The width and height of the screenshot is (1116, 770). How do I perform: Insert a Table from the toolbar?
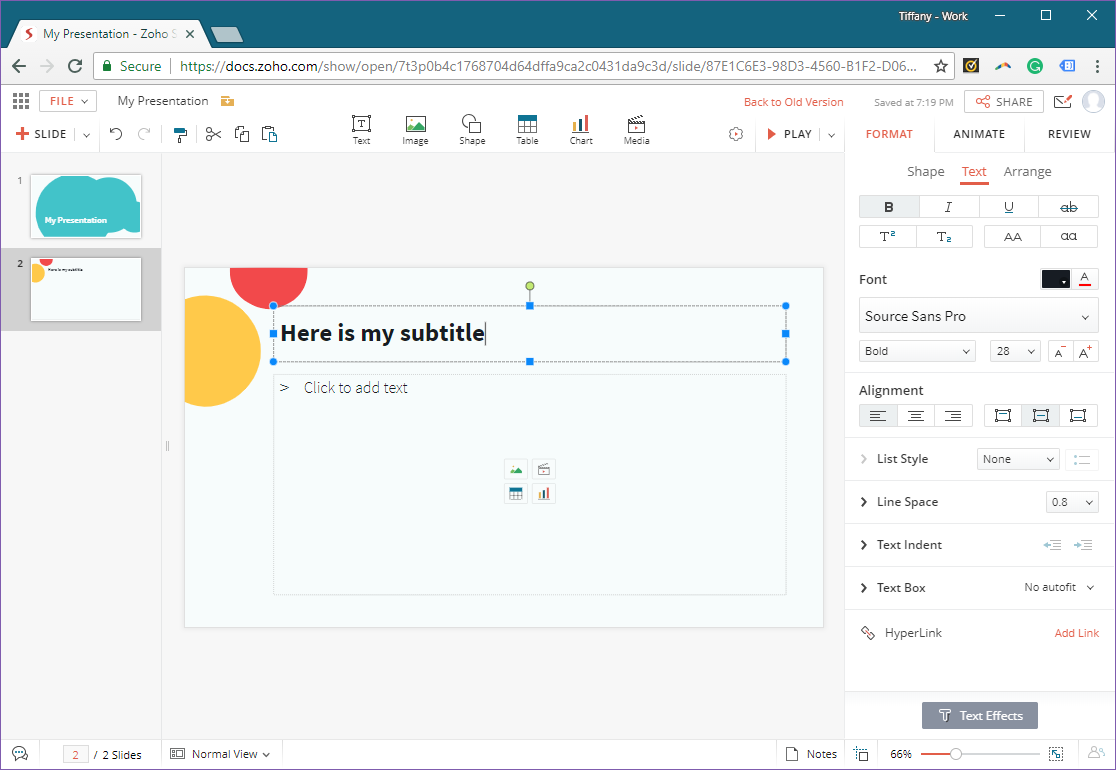527,130
